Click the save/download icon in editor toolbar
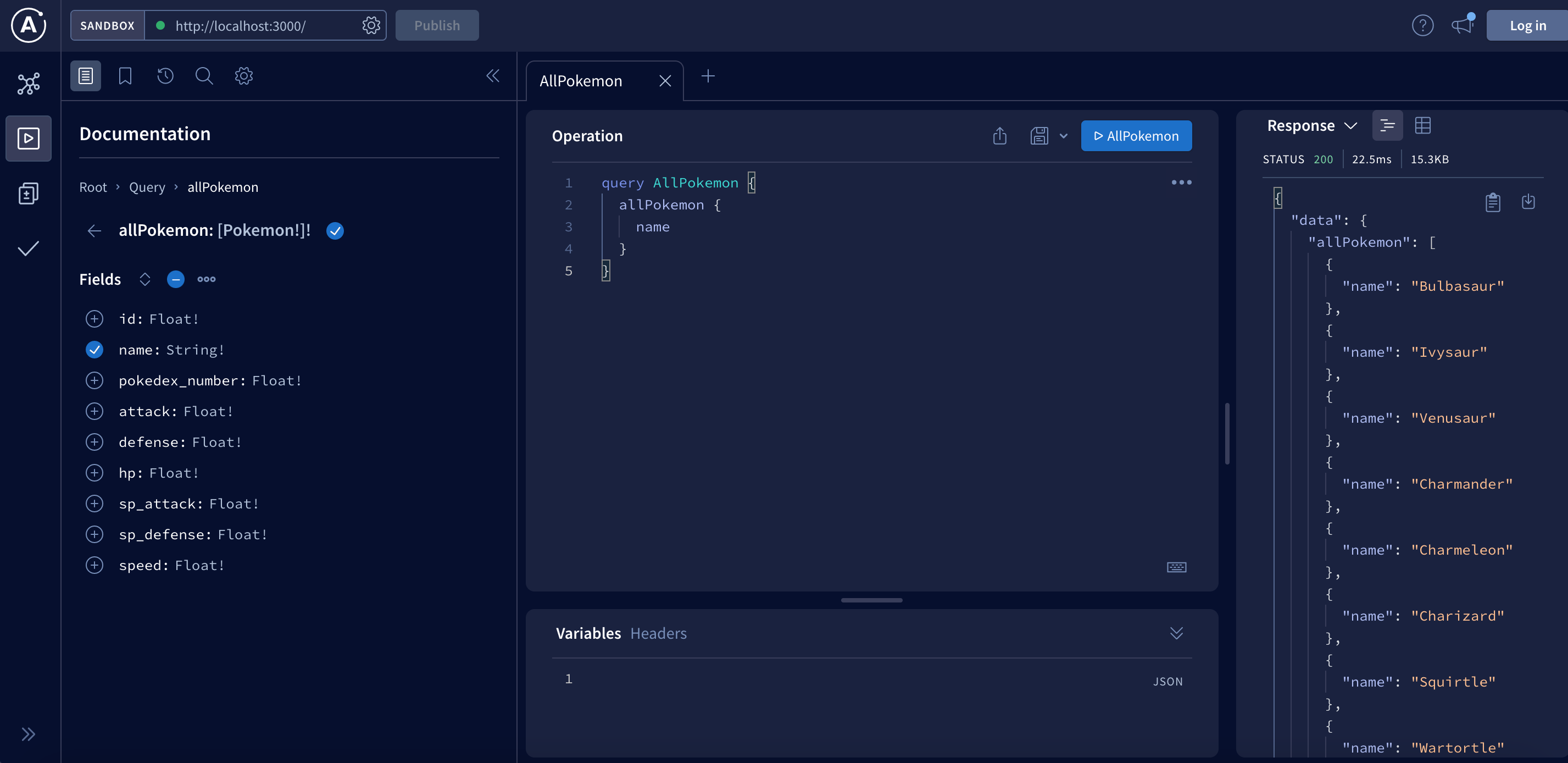Screen dimensions: 1568x763 pos(1039,136)
